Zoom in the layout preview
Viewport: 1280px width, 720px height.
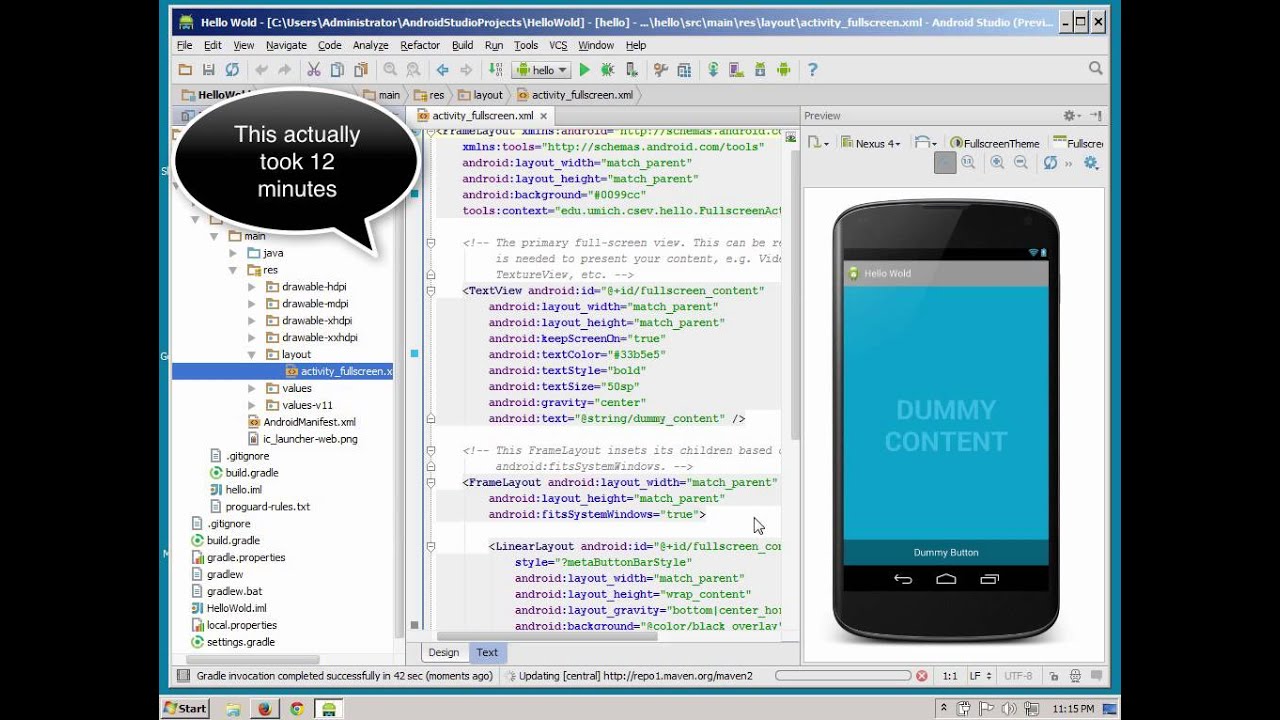[x=997, y=163]
